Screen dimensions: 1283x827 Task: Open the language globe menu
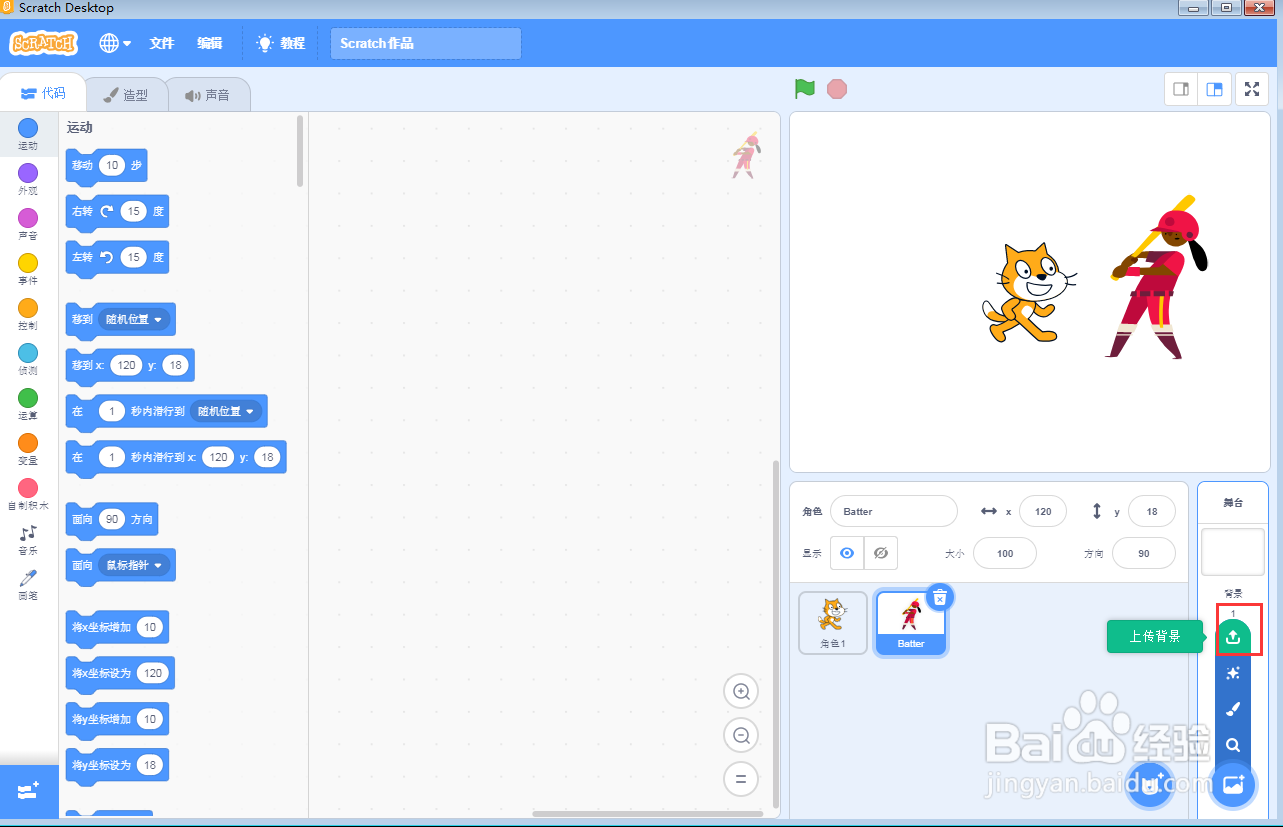(115, 43)
